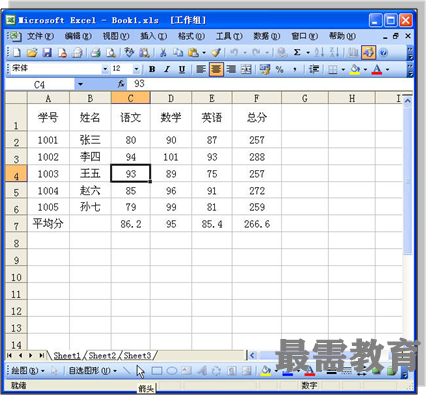Open the Borders dropdown arrow

point(343,70)
